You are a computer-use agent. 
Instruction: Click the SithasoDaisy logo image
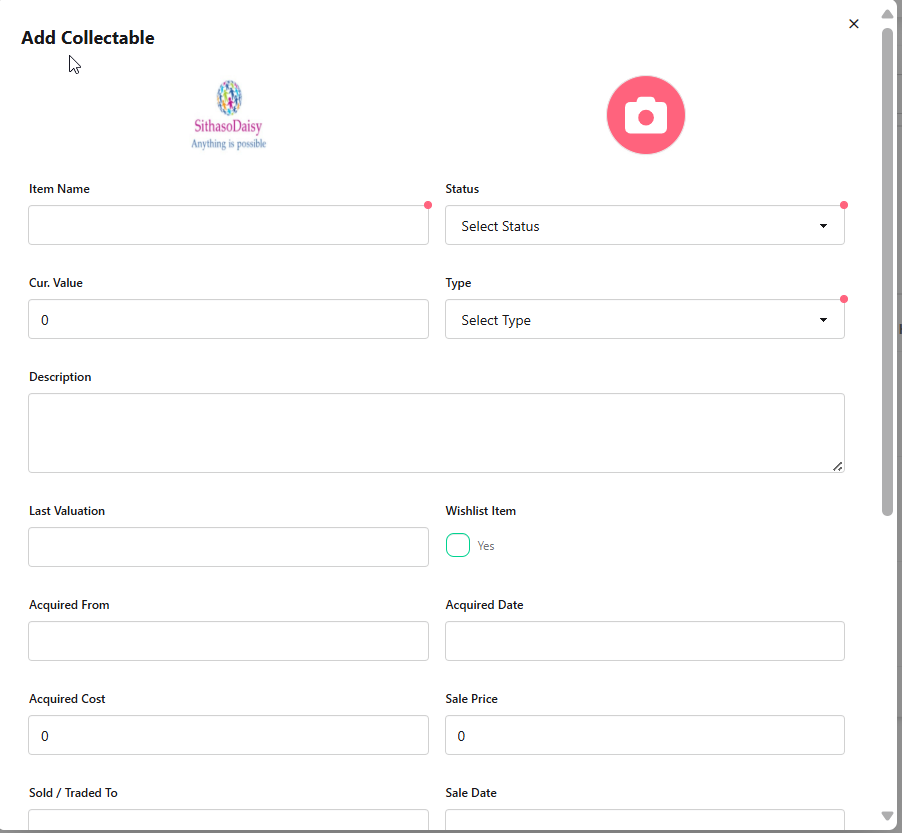229,115
